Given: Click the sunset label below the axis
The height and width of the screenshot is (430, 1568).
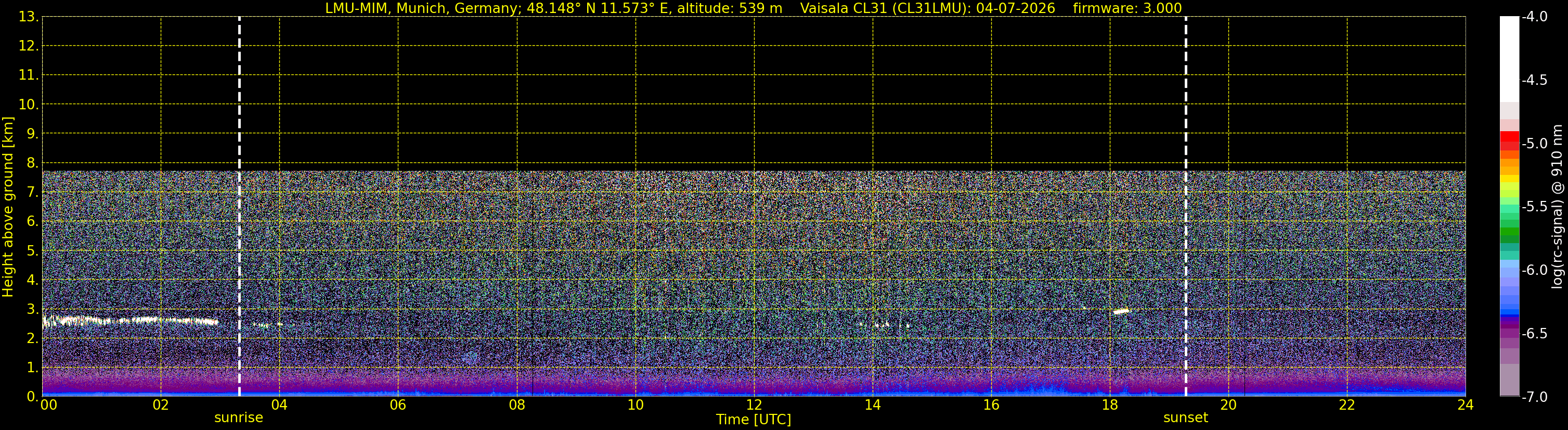Looking at the screenshot, I should point(1185,418).
